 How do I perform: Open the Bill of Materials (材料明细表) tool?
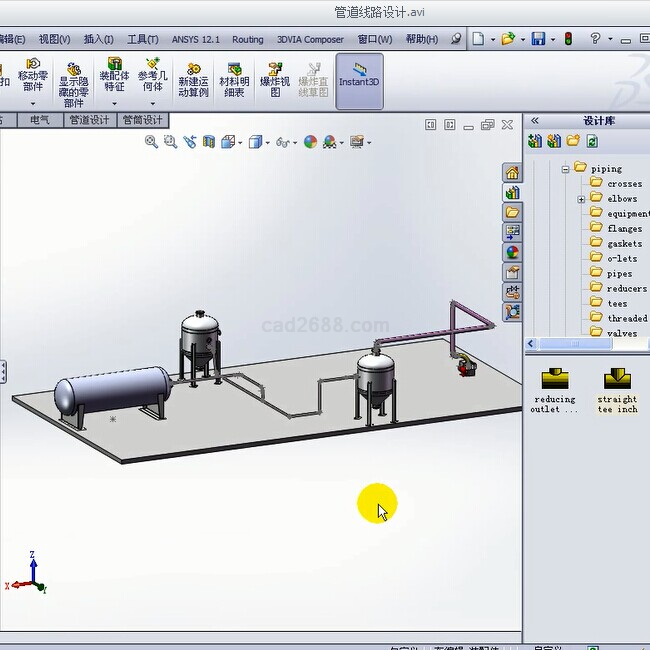[x=234, y=80]
